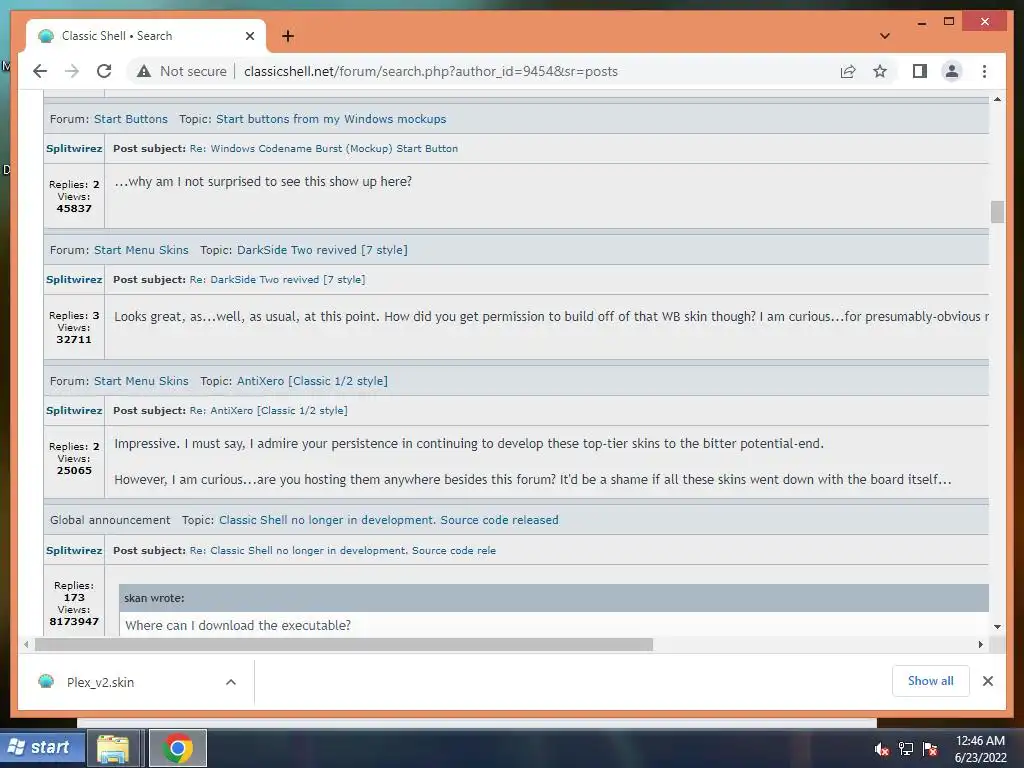View the Not secure site warning
The width and height of the screenshot is (1024, 768).
(x=182, y=71)
